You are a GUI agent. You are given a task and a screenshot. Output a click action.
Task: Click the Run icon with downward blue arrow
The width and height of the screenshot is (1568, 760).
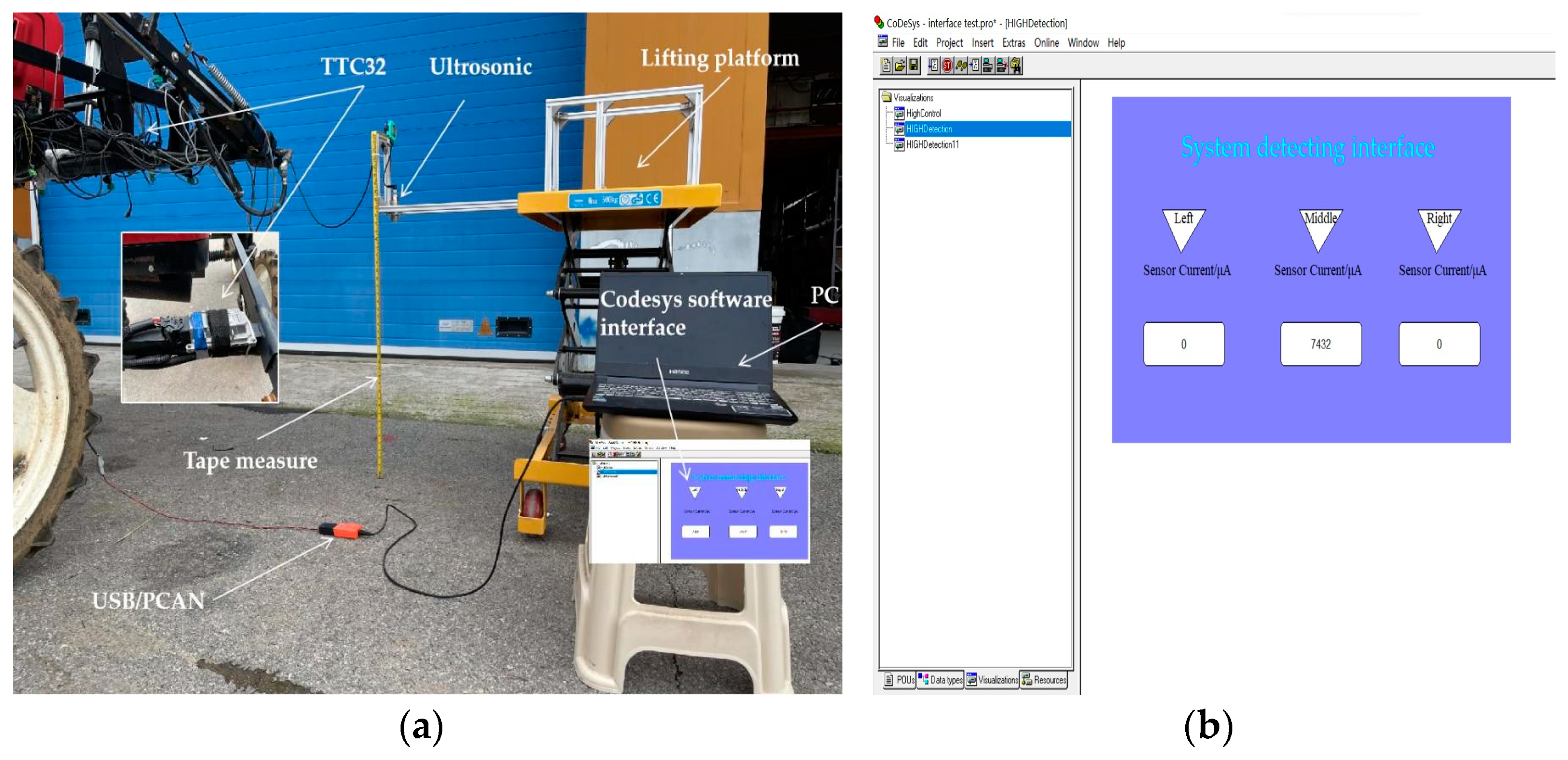[x=934, y=65]
